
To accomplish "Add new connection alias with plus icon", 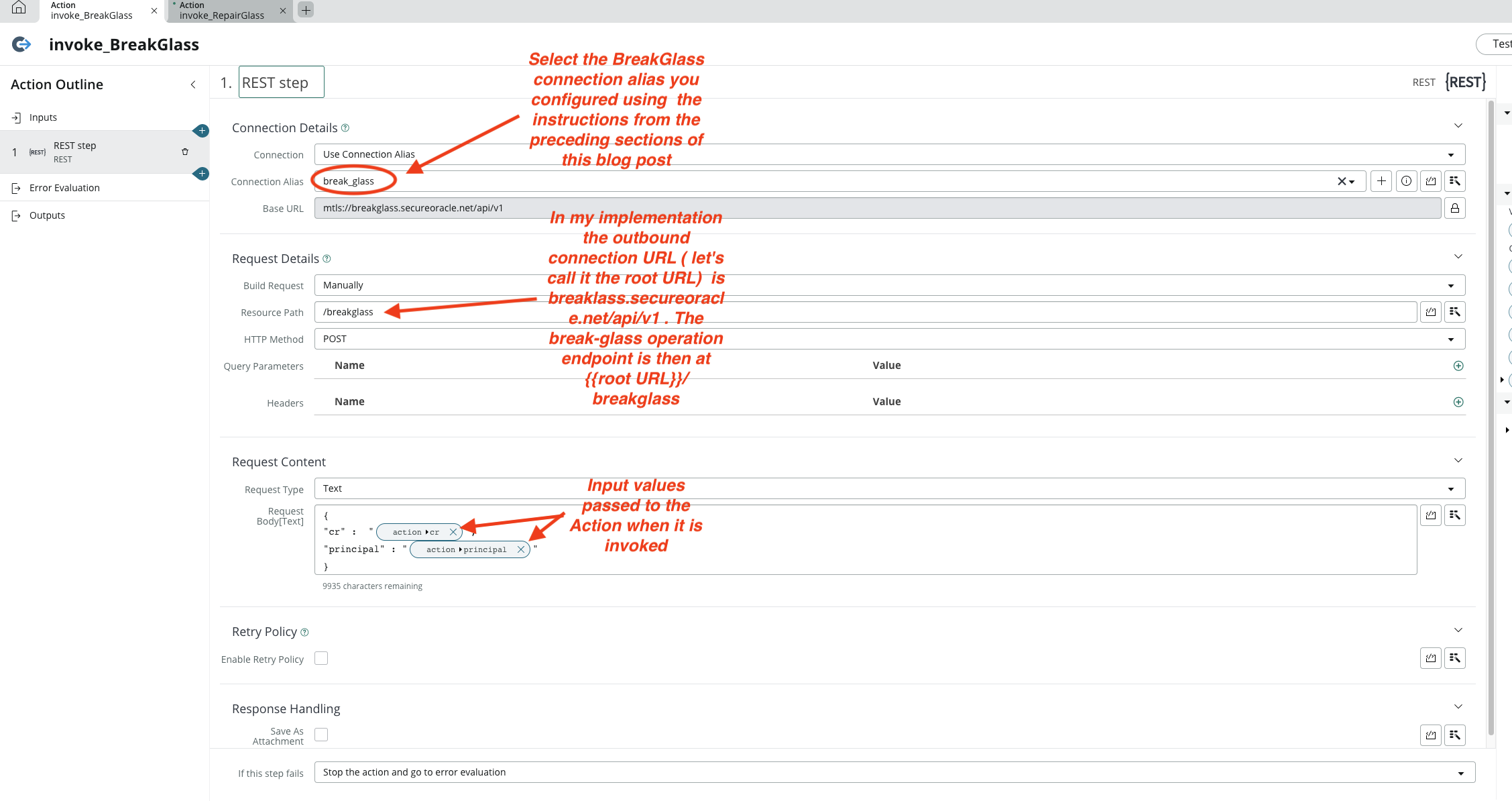I will pyautogui.click(x=1381, y=181).
